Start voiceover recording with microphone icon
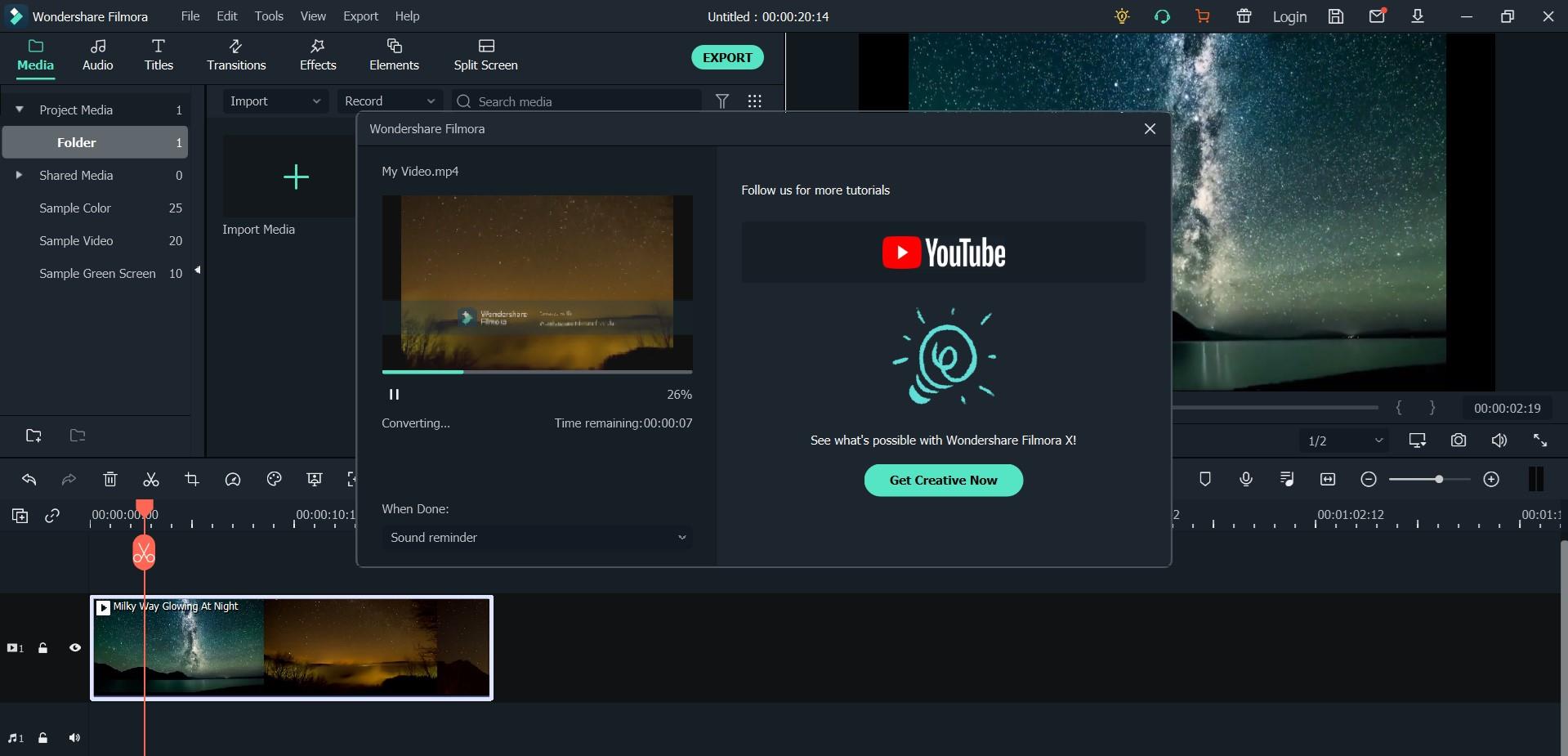 (x=1246, y=480)
